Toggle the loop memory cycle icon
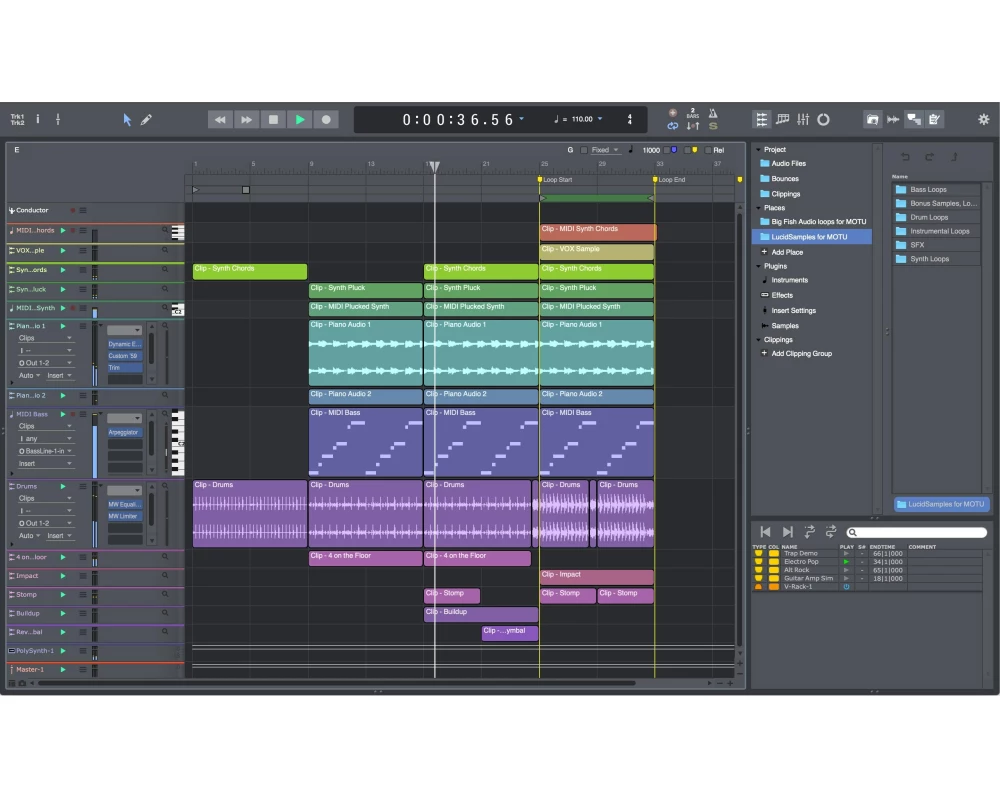 pos(673,126)
